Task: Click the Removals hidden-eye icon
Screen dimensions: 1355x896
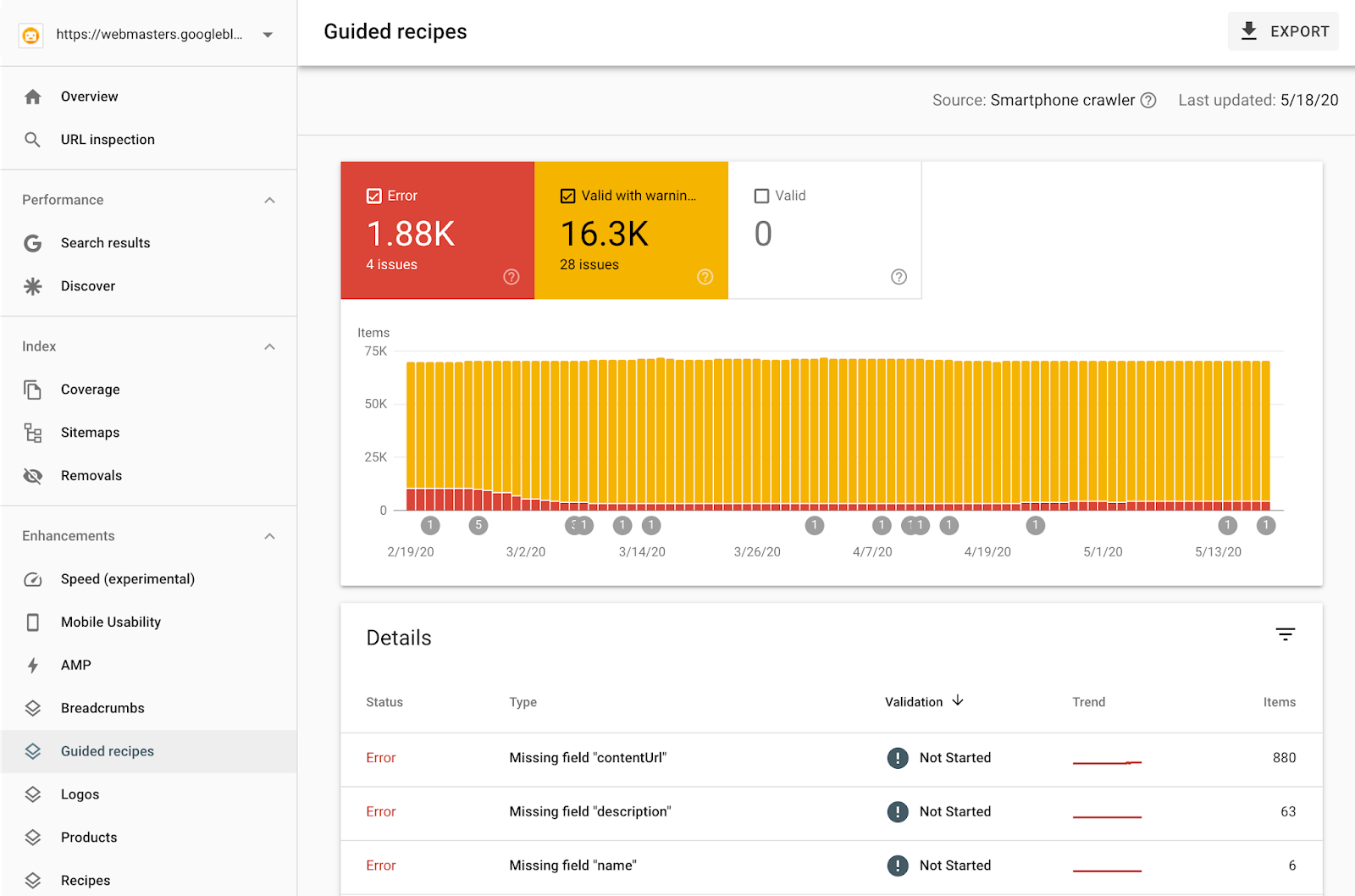Action: [x=32, y=475]
